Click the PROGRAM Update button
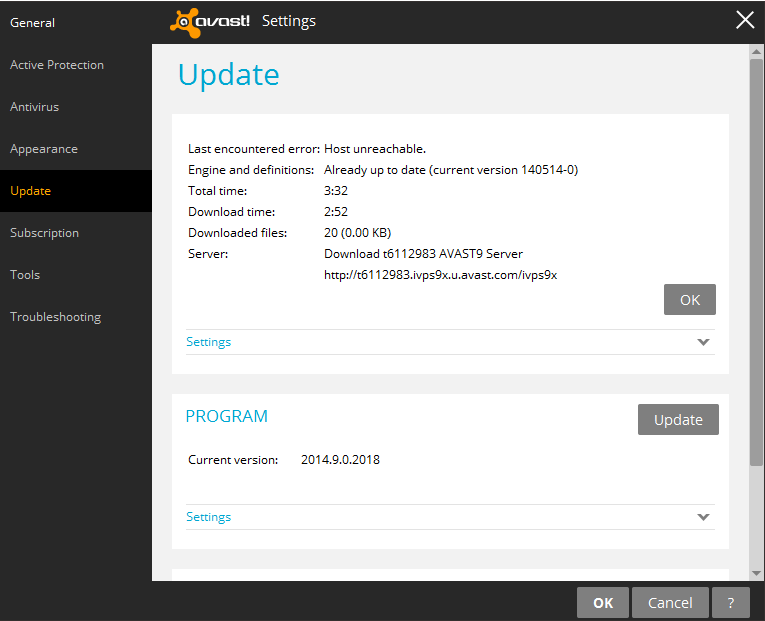 pyautogui.click(x=678, y=420)
